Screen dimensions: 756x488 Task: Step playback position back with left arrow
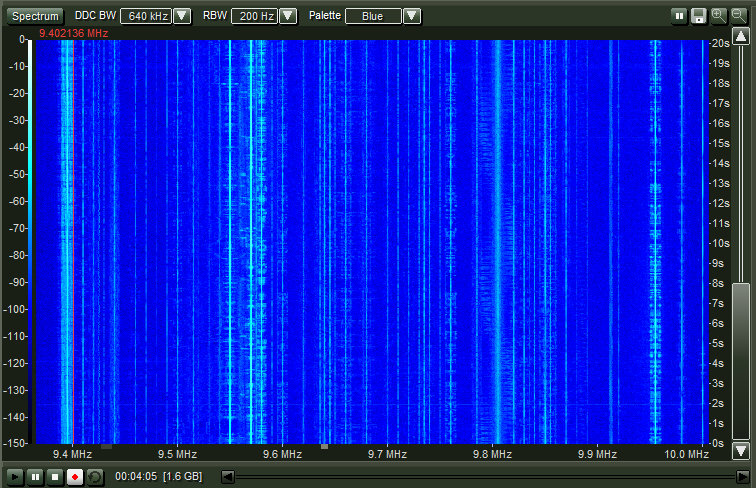[228, 477]
